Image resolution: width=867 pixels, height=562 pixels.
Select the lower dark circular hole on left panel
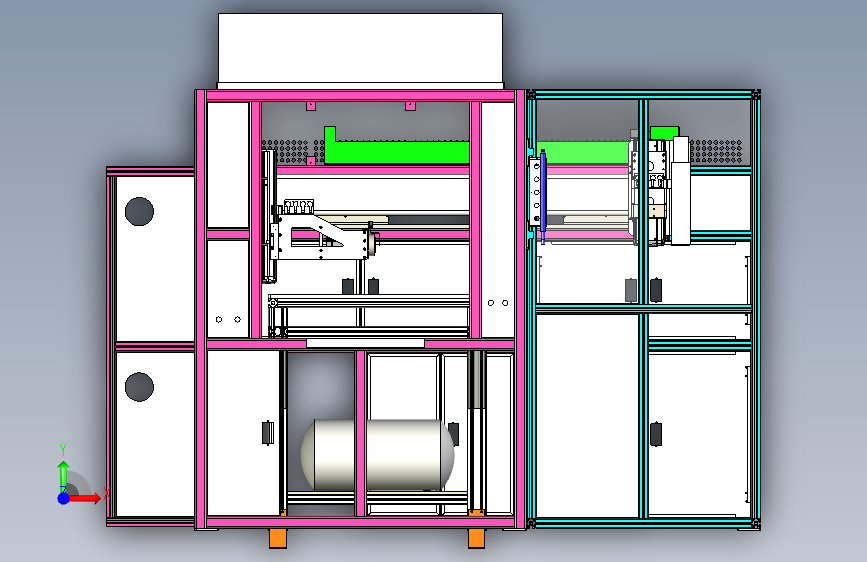coord(139,387)
